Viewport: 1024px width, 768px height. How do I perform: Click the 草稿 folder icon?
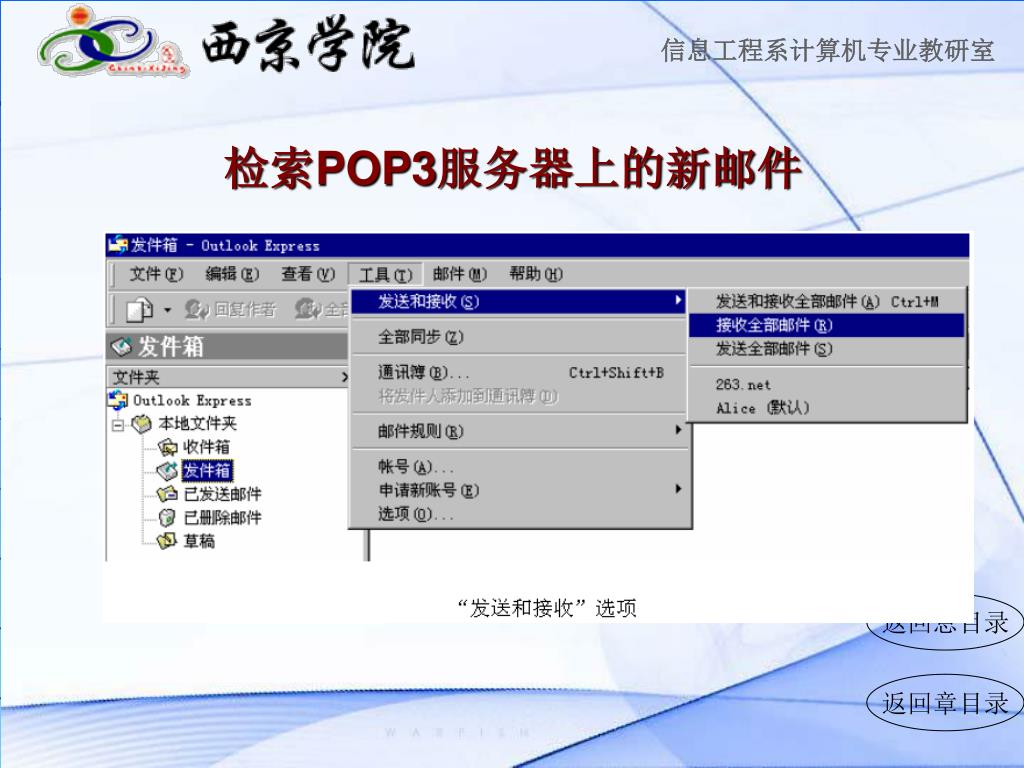tap(167, 541)
